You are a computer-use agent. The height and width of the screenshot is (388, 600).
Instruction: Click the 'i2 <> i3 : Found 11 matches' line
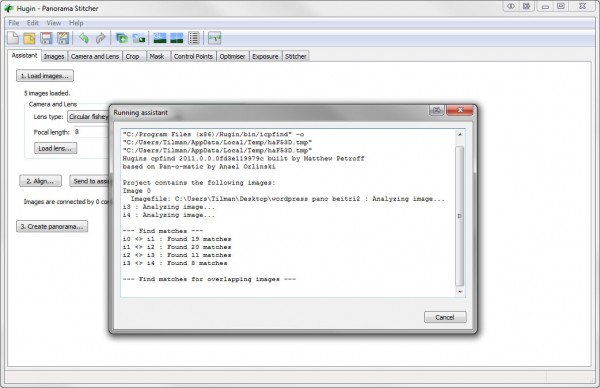[x=177, y=255]
